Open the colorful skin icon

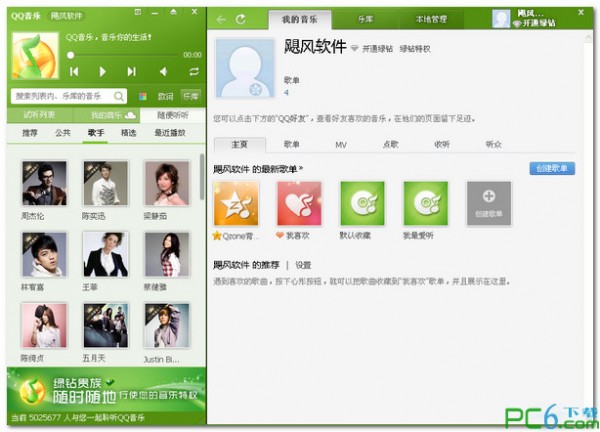[x=143, y=96]
